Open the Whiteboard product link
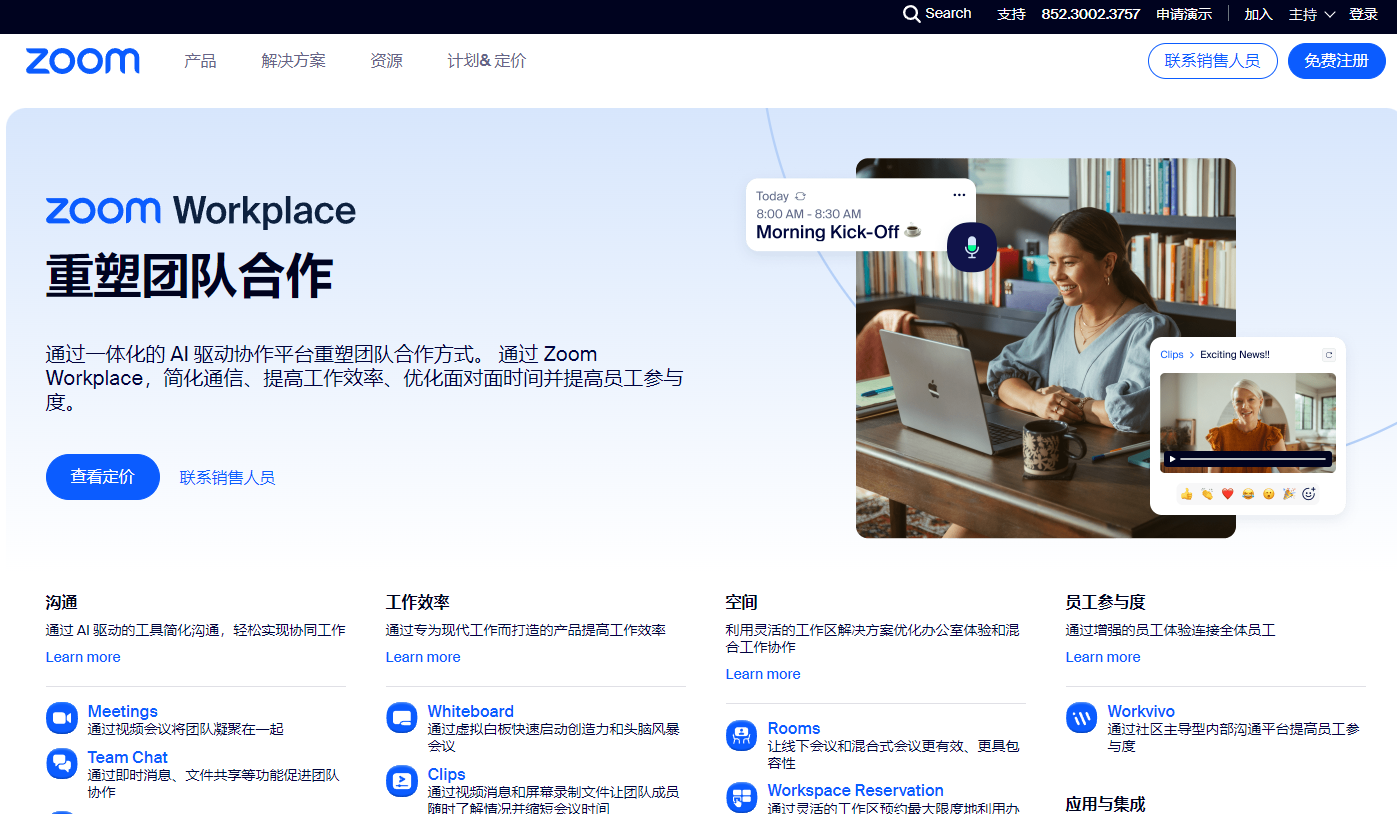This screenshot has width=1397, height=814. pyautogui.click(x=471, y=711)
